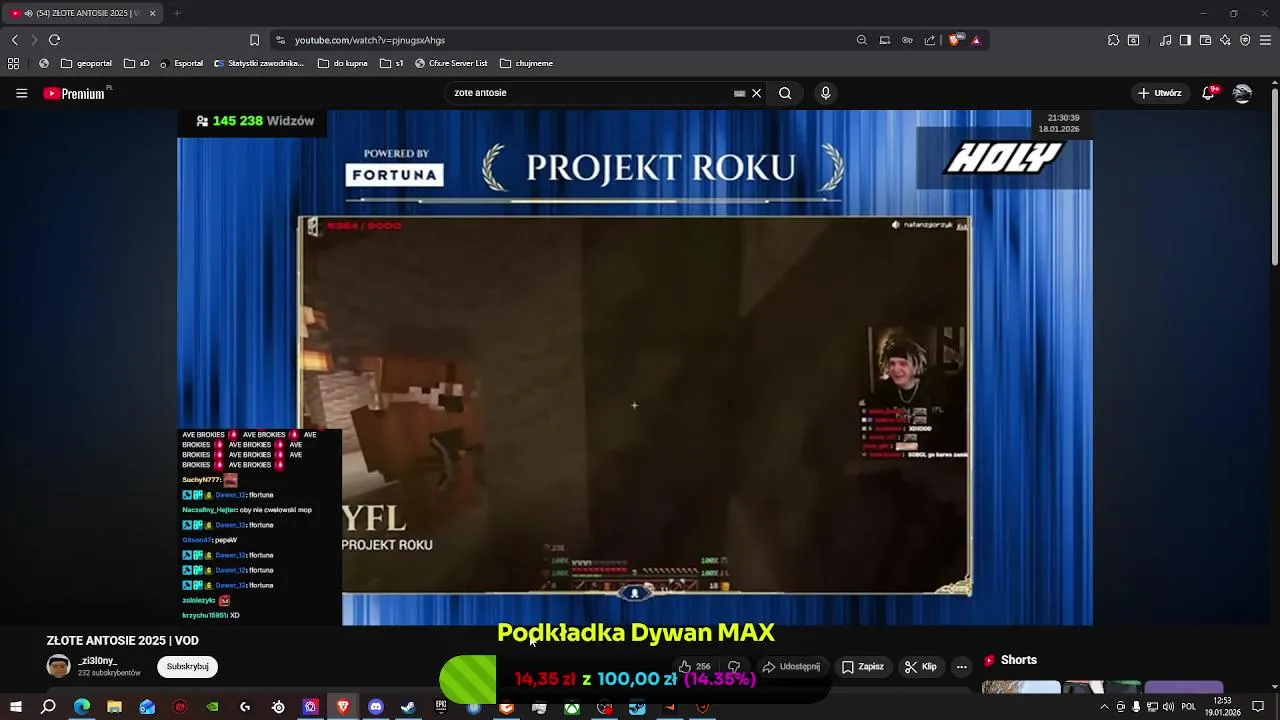1280x720 pixels.
Task: Open Discord from the taskbar
Action: pyautogui.click(x=376, y=707)
